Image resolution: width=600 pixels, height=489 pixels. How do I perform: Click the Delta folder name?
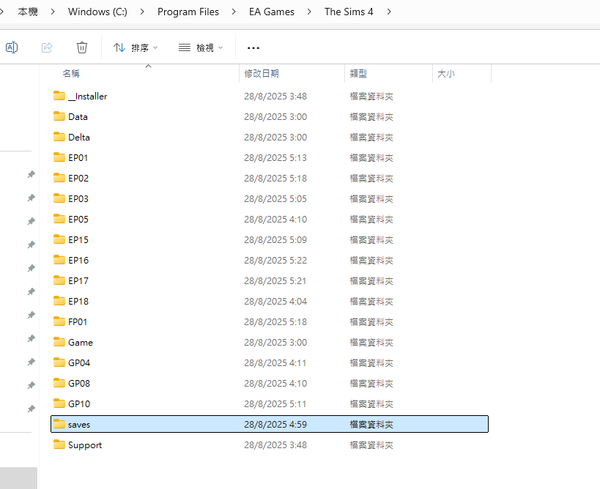(x=79, y=137)
